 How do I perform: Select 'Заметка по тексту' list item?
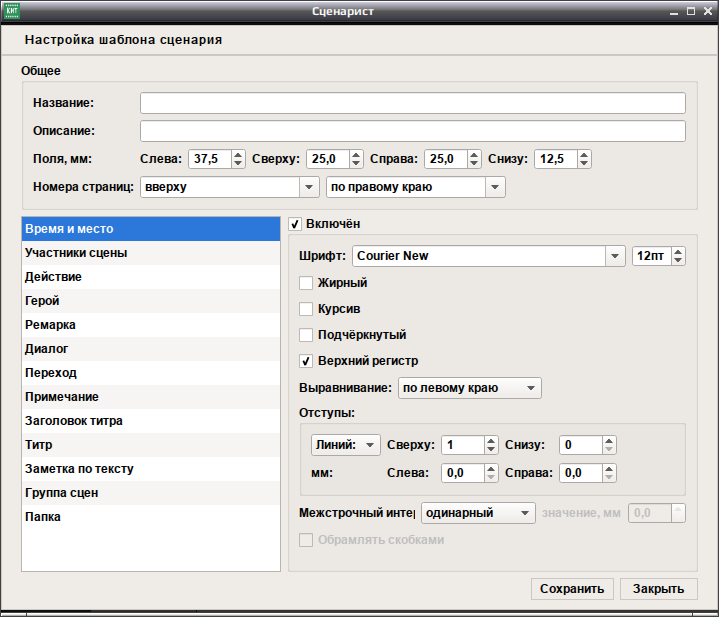coord(151,469)
